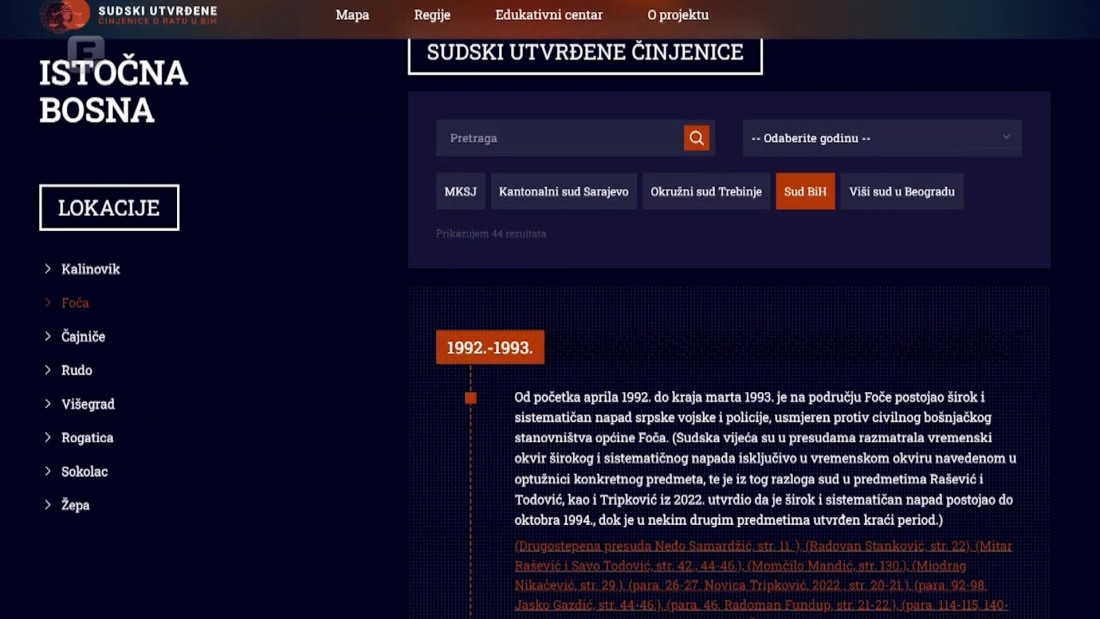Expand the Žepa chevron arrow
1100x619 pixels.
[x=48, y=505]
